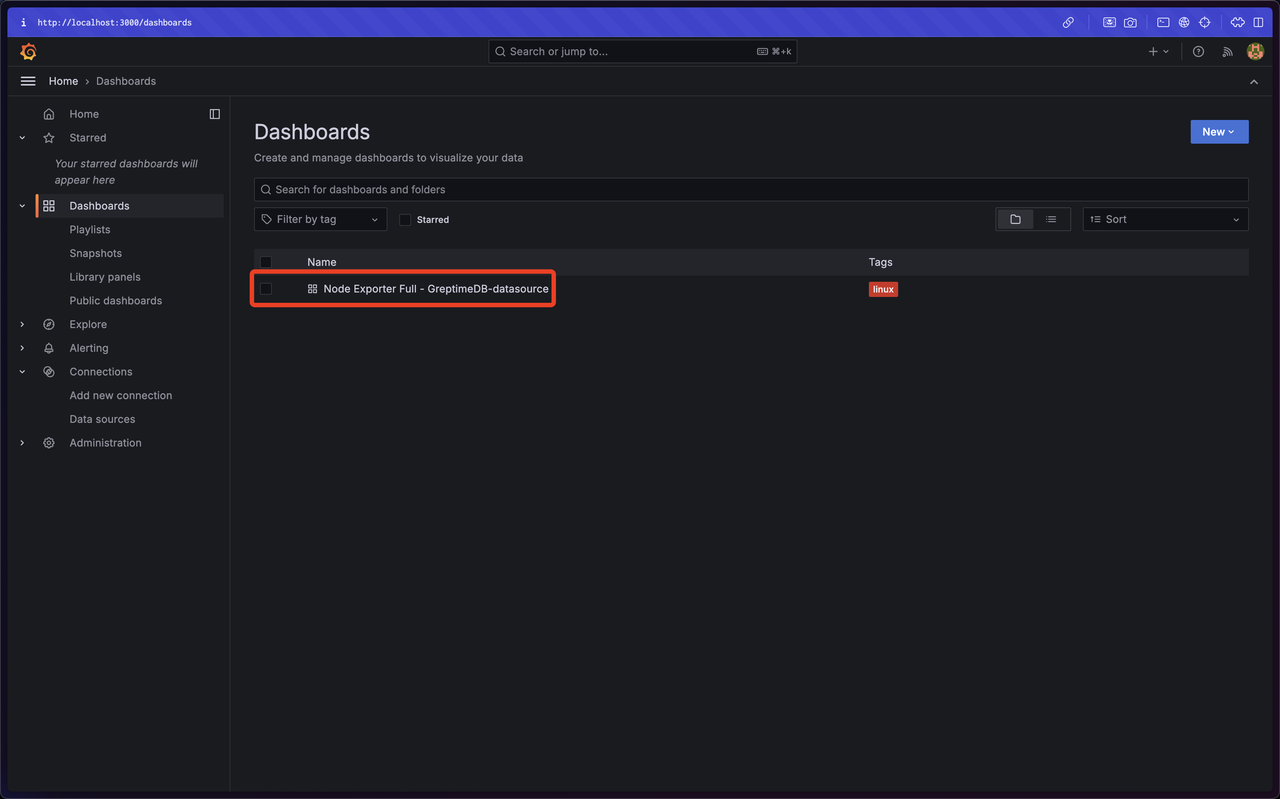Open the user profile avatar

tap(1255, 51)
